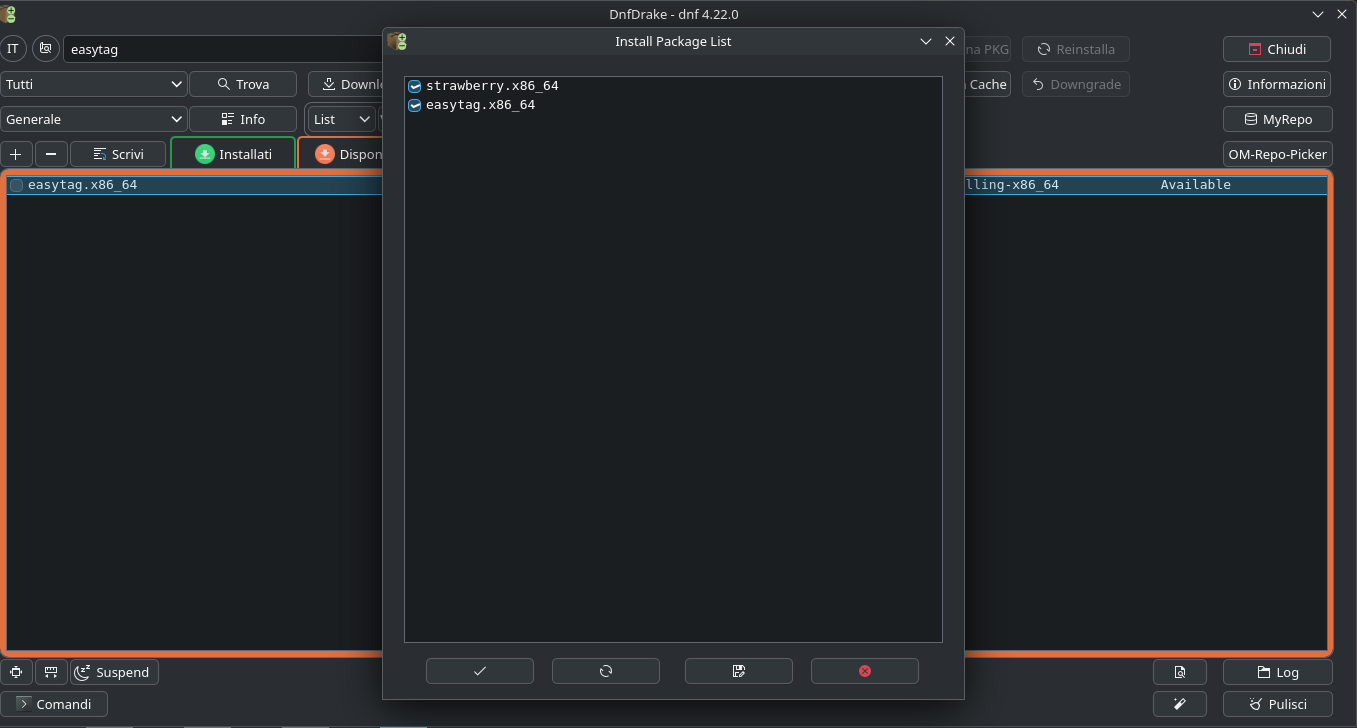Click the magic wand icon near Pulisci
Screen dimensions: 1357x728
coord(1179,704)
